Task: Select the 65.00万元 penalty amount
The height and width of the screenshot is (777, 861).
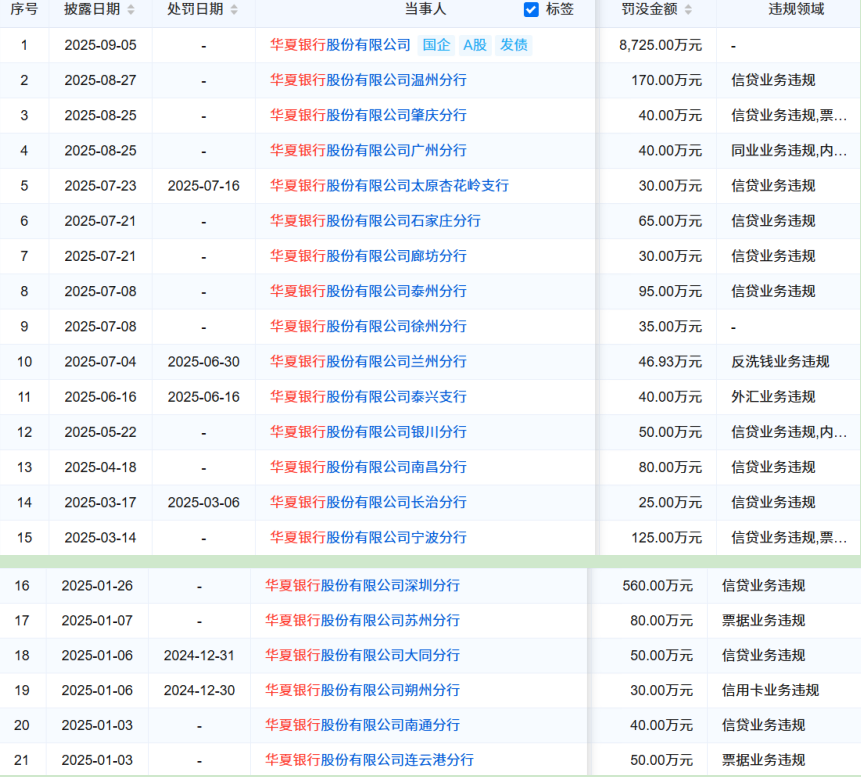Action: click(670, 221)
